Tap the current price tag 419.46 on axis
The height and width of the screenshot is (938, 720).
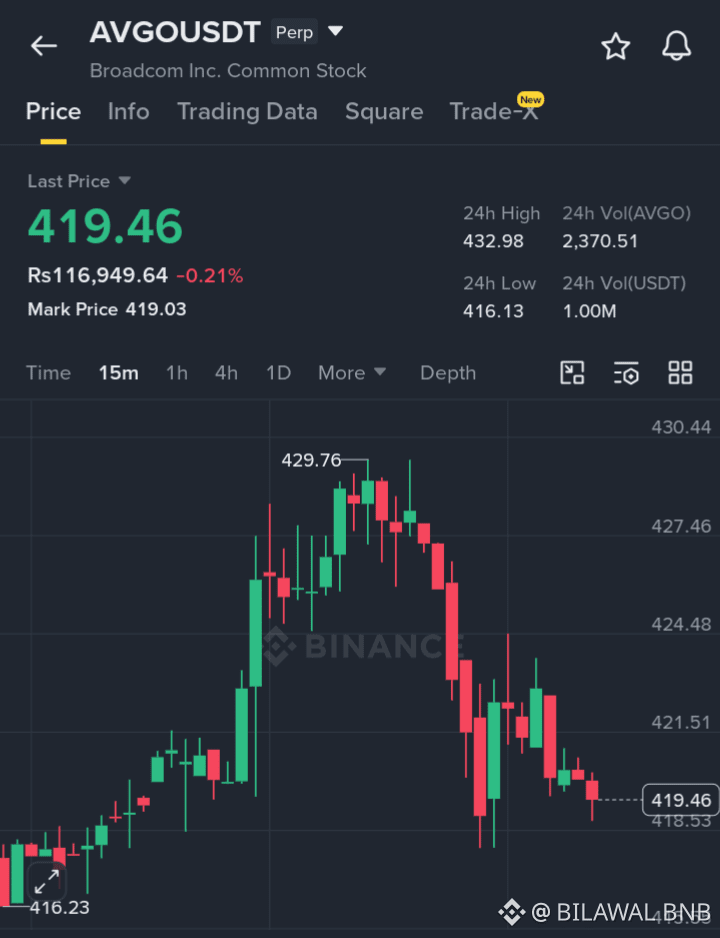click(681, 800)
